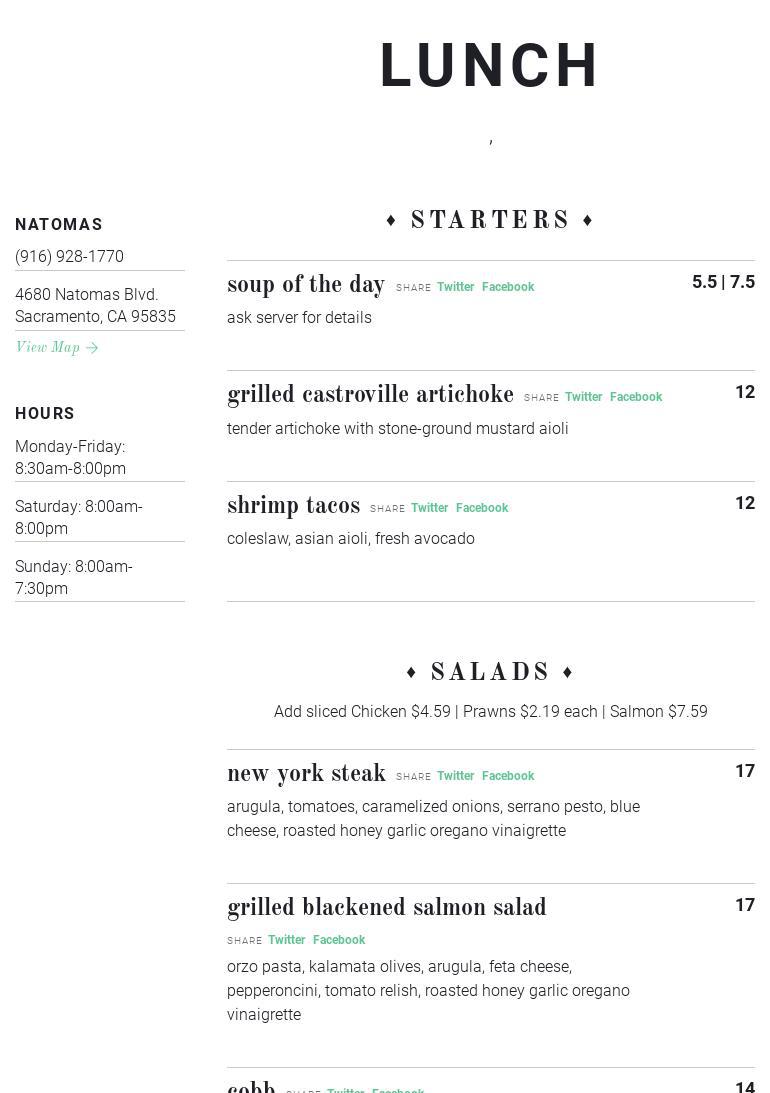770x1093 pixels.
Task: Share grilled blackened salmon salad on Facebook
Action: [x=339, y=940]
